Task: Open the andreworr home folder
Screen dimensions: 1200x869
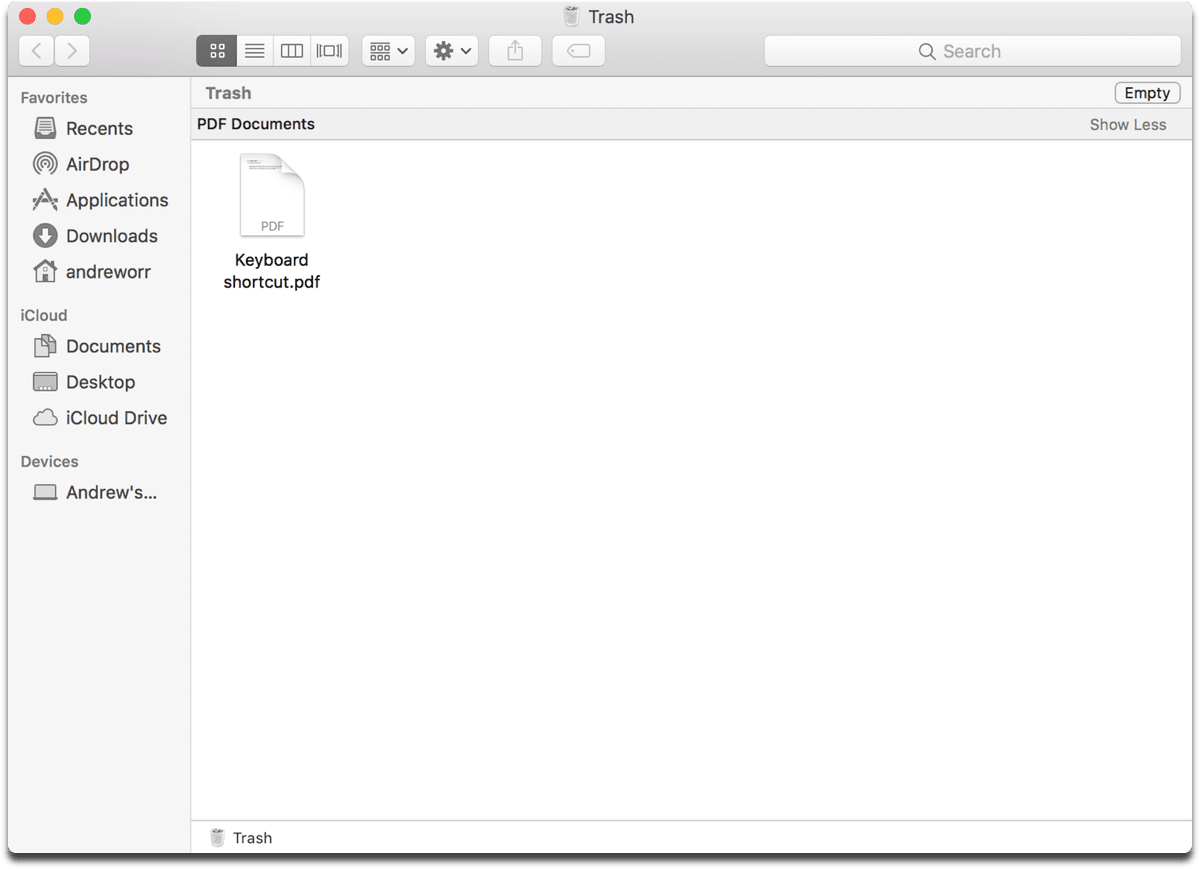Action: click(109, 272)
